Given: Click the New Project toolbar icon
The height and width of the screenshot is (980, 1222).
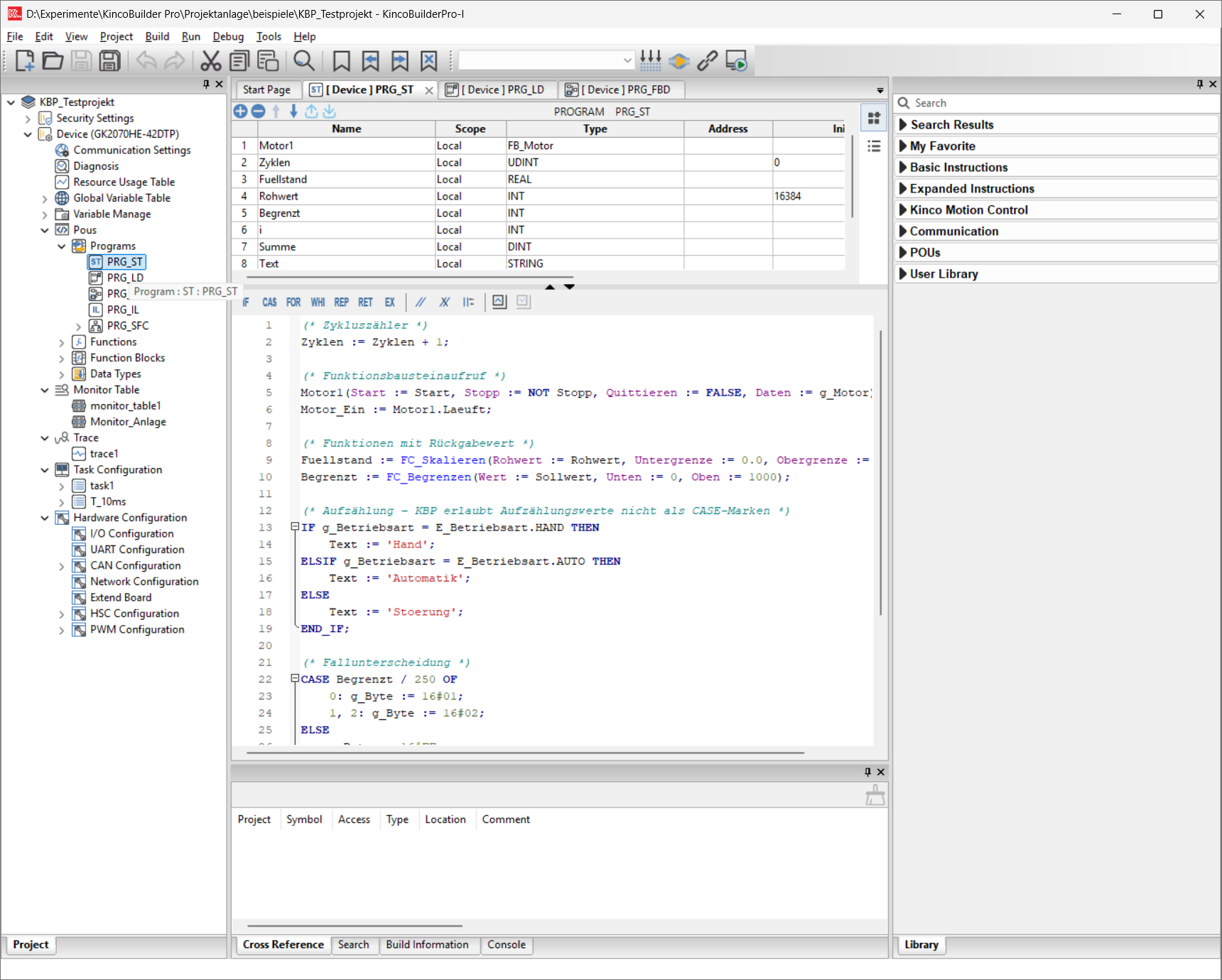Looking at the screenshot, I should point(24,61).
